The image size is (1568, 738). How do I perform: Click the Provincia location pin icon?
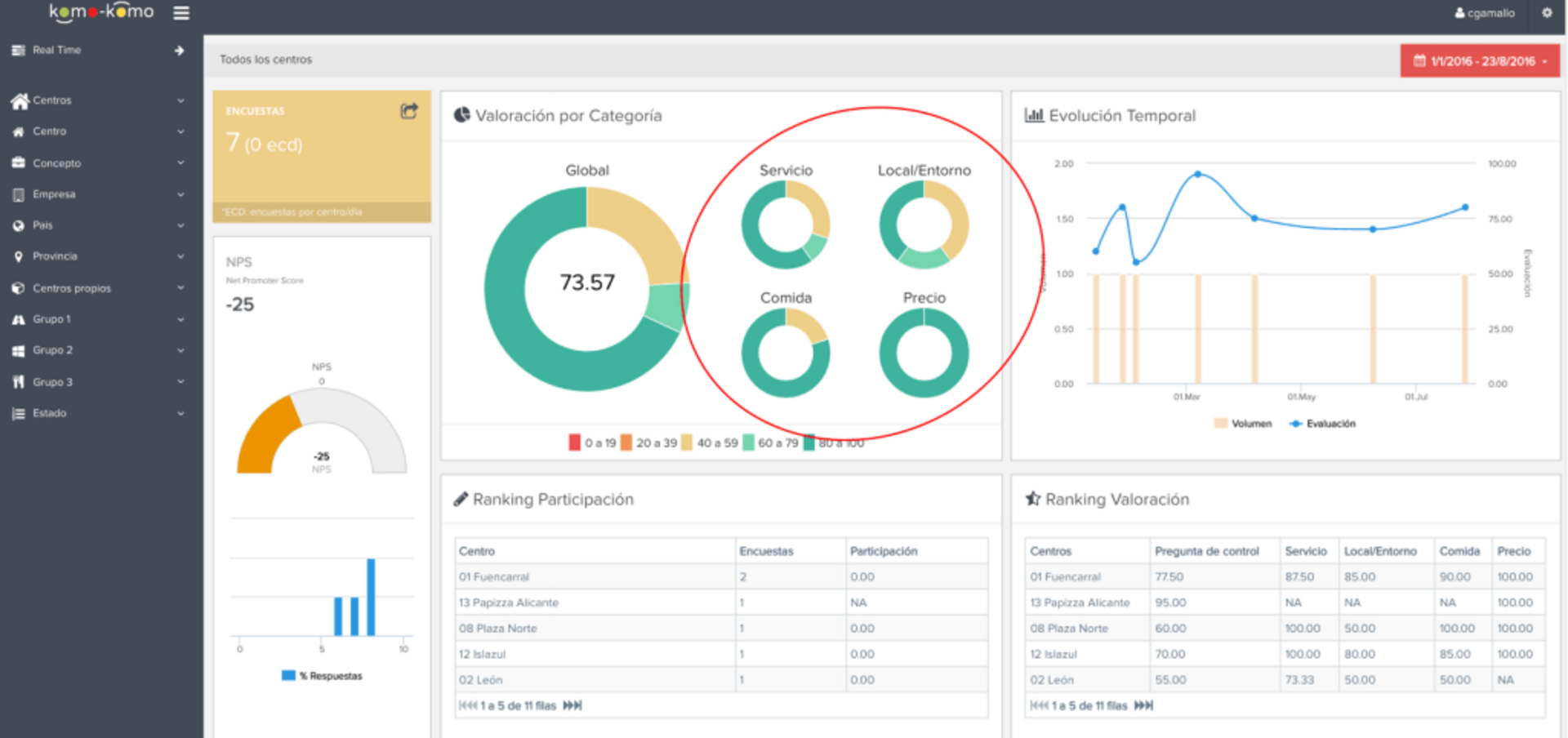click(19, 256)
